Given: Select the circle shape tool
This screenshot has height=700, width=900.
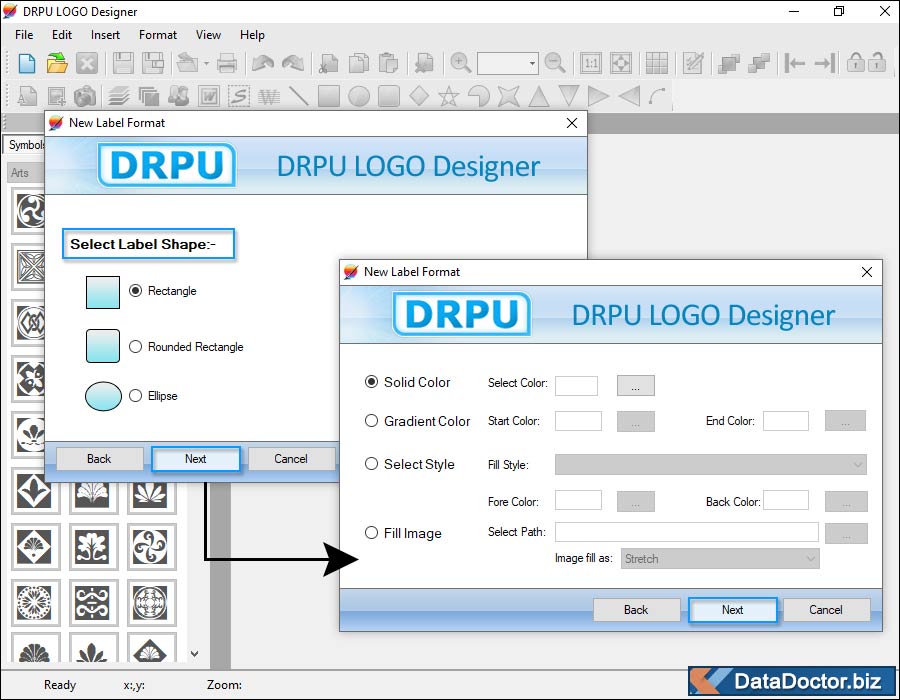Looking at the screenshot, I should (x=359, y=96).
